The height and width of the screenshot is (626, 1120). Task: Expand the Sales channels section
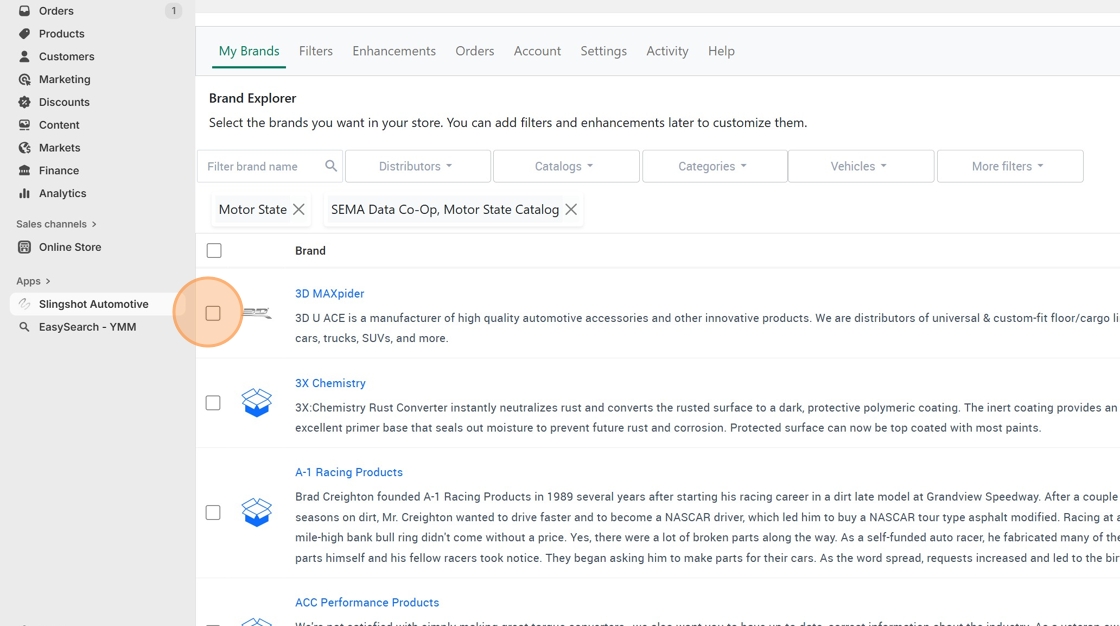pos(56,224)
